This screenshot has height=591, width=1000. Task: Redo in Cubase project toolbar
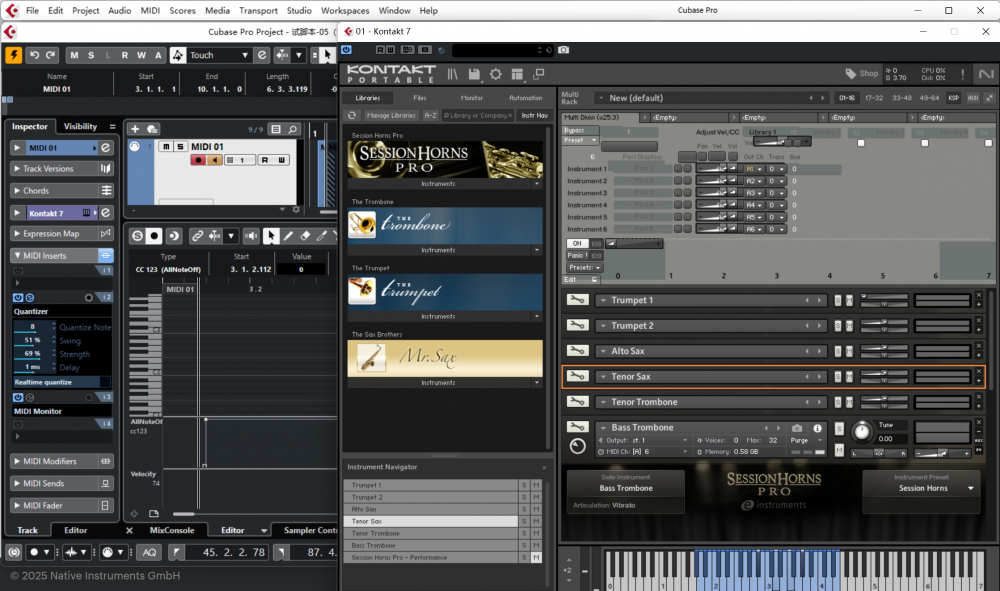(x=50, y=55)
